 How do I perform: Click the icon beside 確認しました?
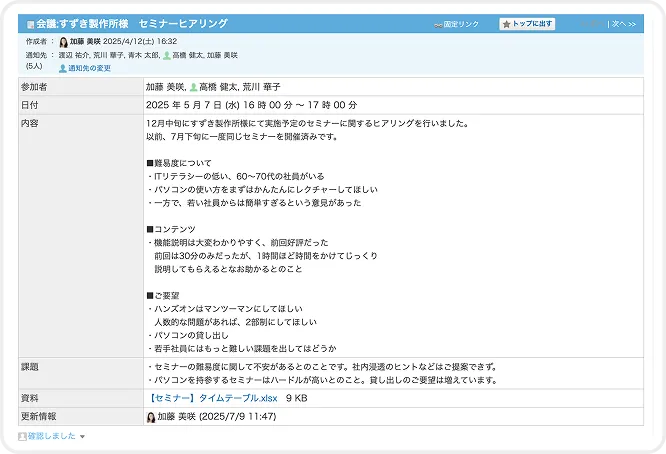[22, 436]
